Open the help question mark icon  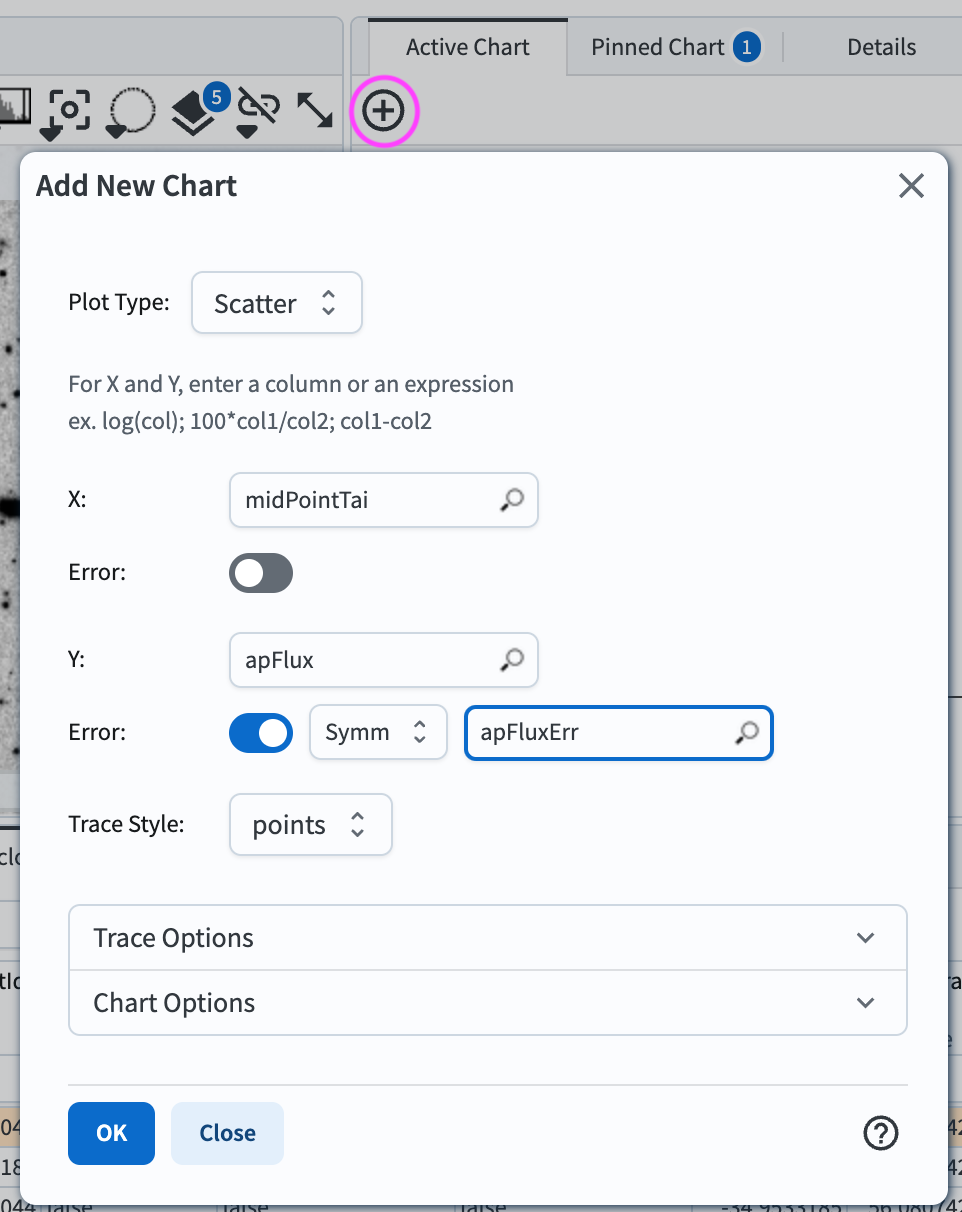(x=880, y=1133)
